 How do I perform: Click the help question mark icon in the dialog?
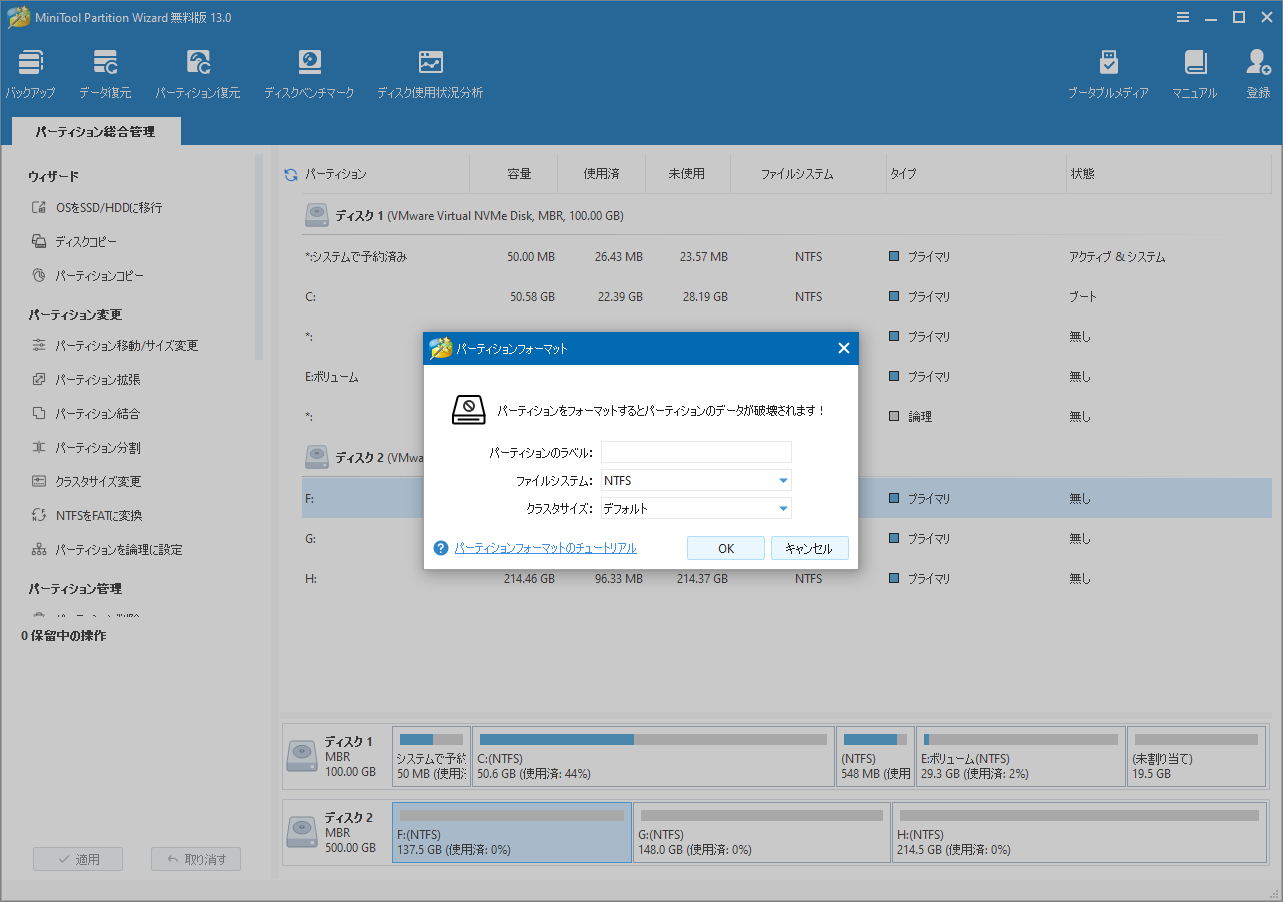[x=440, y=548]
